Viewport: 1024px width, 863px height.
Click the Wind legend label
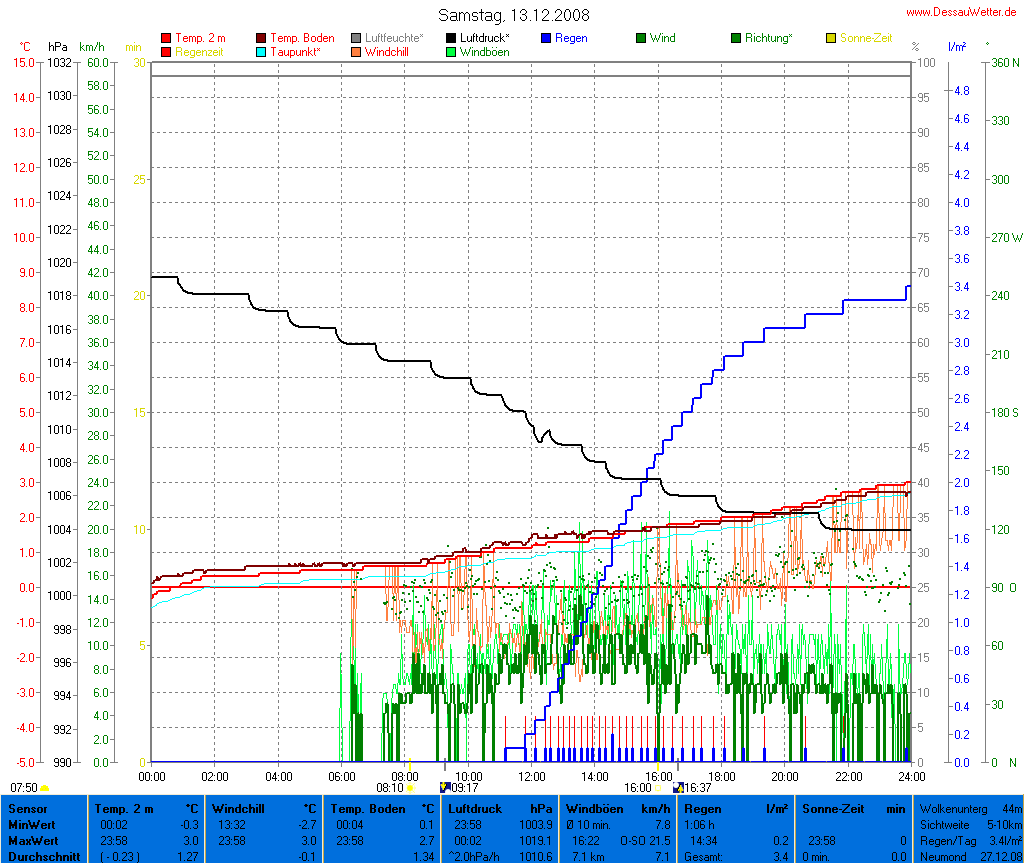(x=662, y=38)
